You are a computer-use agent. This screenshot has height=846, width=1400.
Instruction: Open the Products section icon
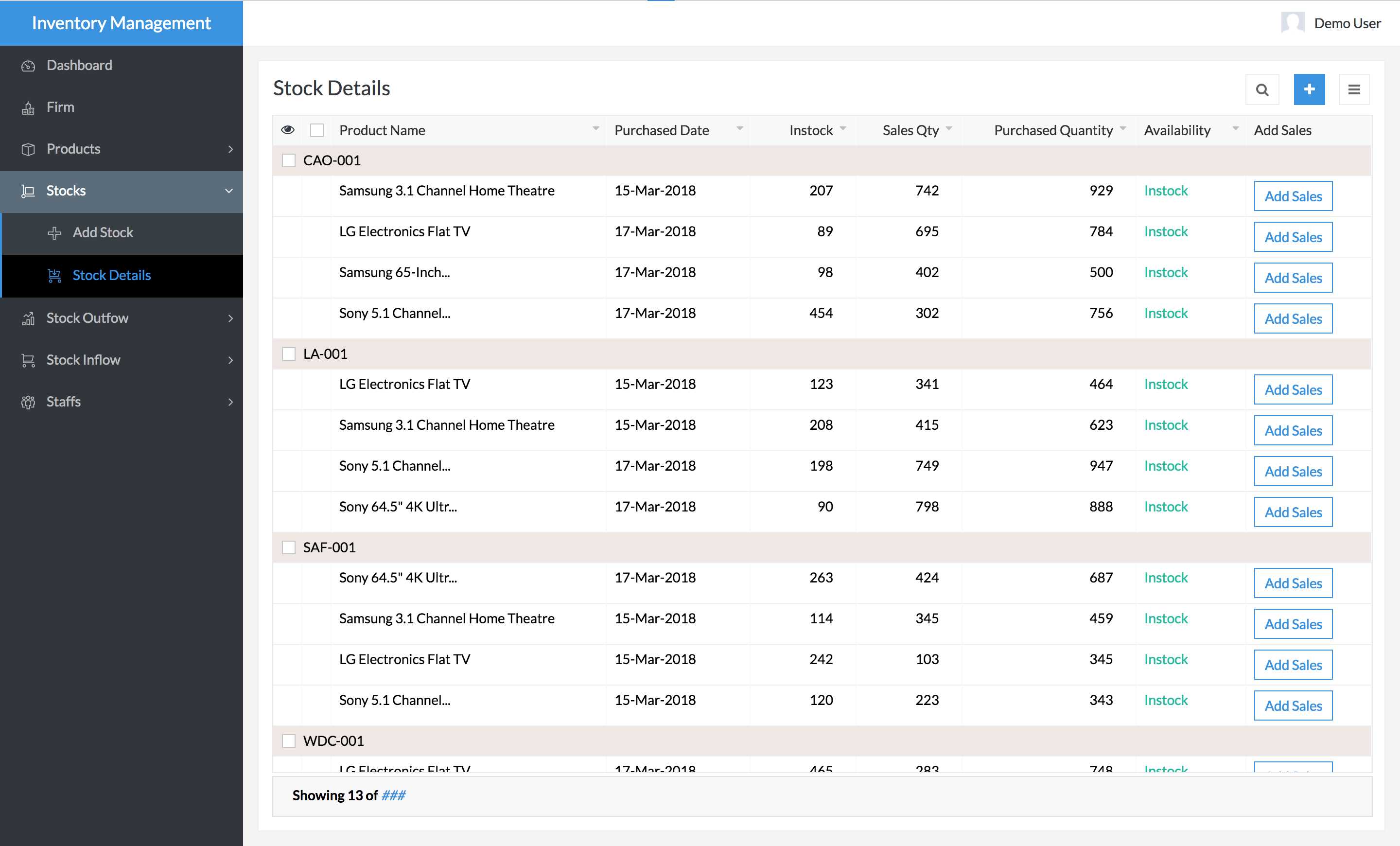[x=27, y=149]
